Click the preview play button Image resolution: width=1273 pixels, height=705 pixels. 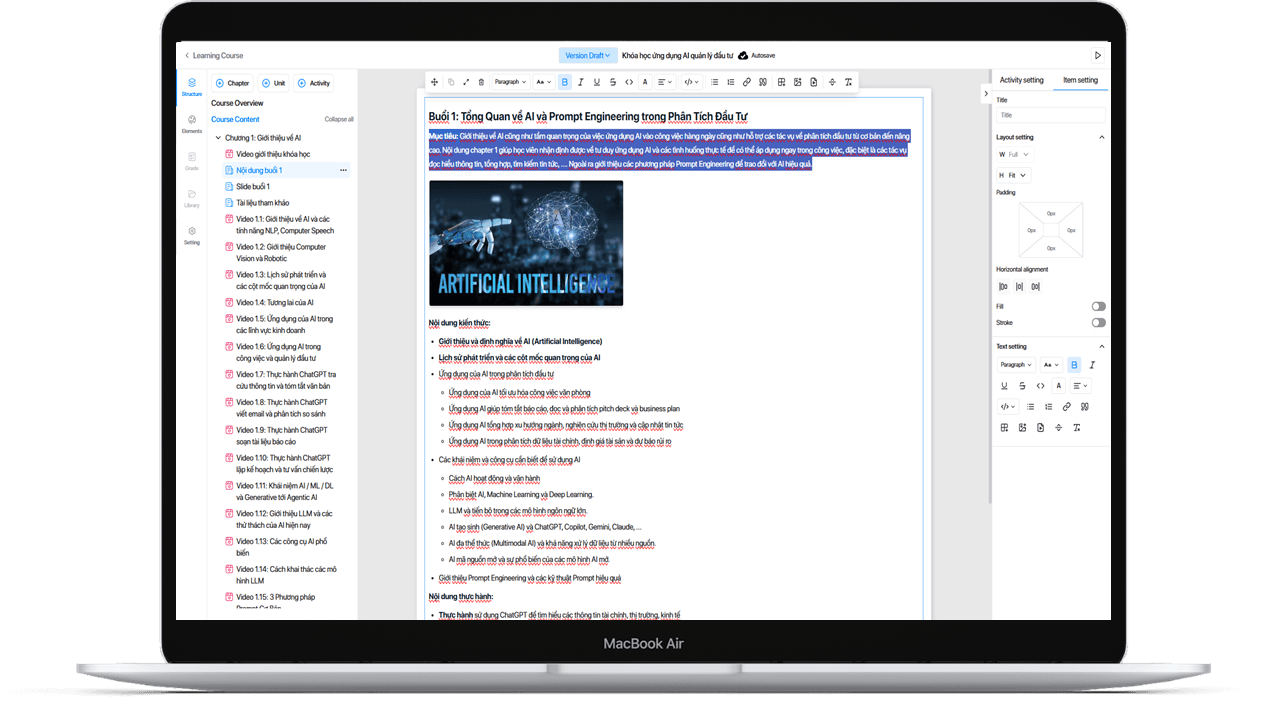coord(1097,55)
